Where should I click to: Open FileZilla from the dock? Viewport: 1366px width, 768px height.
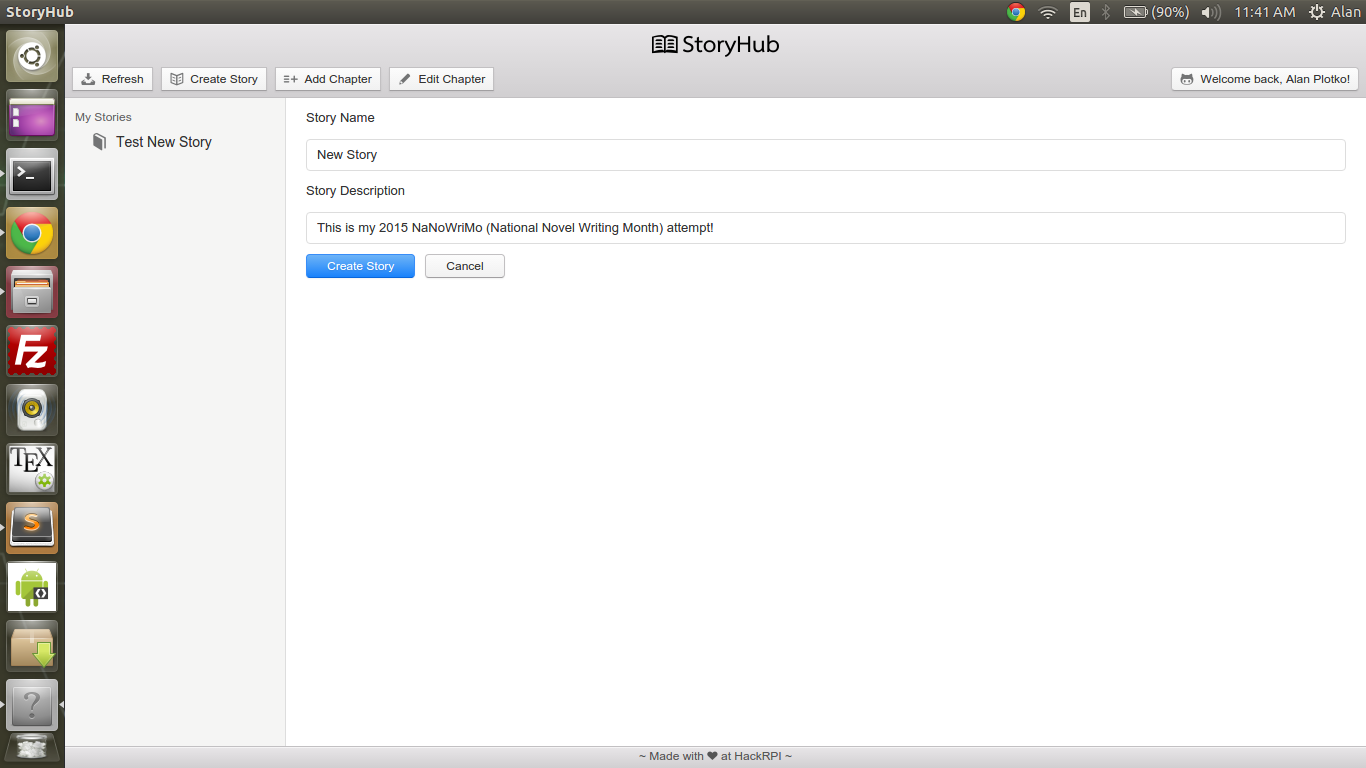pos(32,351)
